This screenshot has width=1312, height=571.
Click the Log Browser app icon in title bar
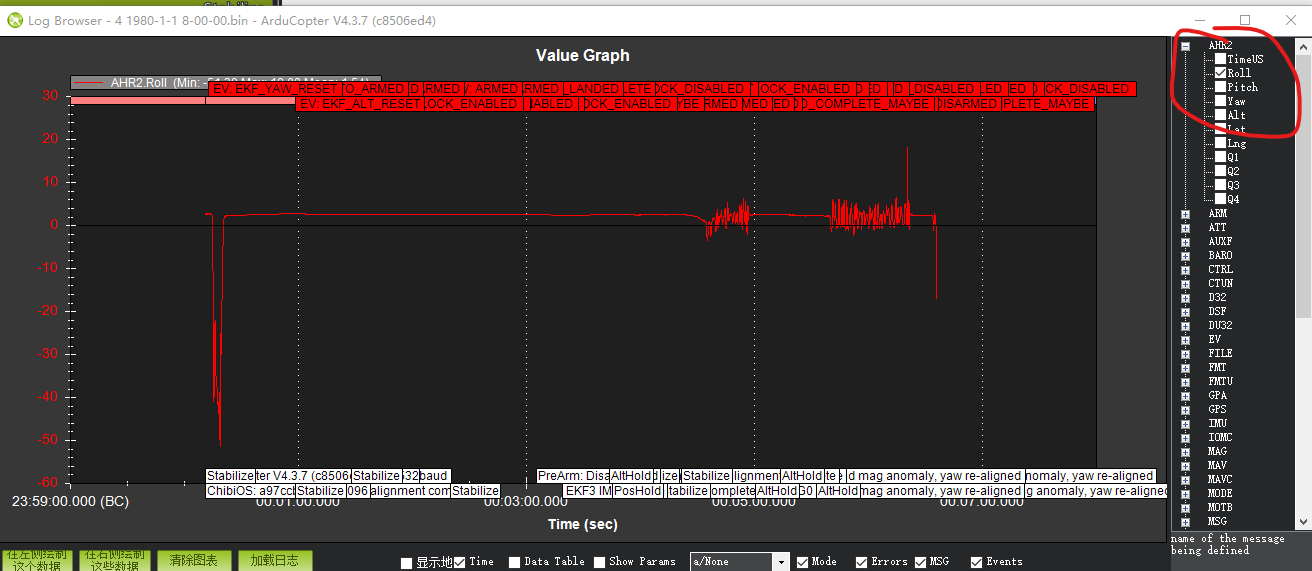point(14,20)
